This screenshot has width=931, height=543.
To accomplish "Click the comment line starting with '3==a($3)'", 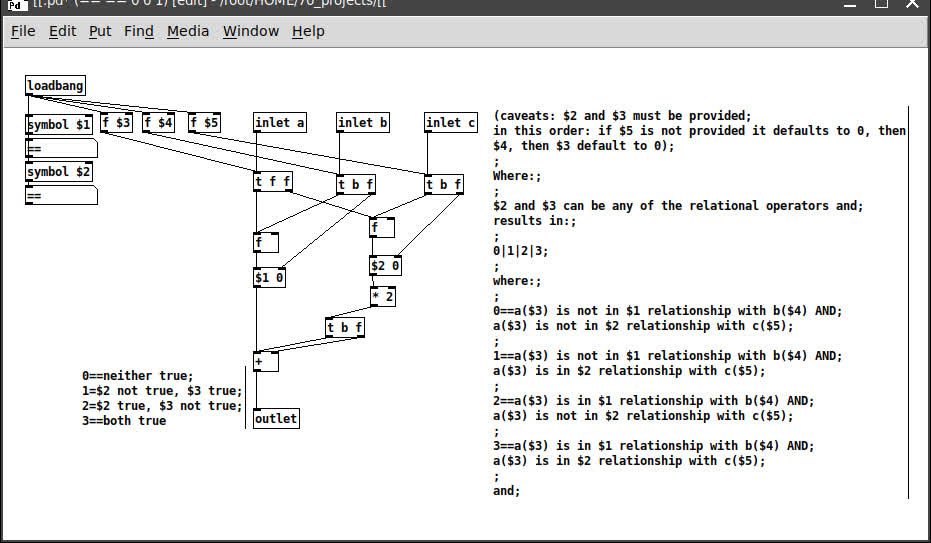I will [x=654, y=446].
